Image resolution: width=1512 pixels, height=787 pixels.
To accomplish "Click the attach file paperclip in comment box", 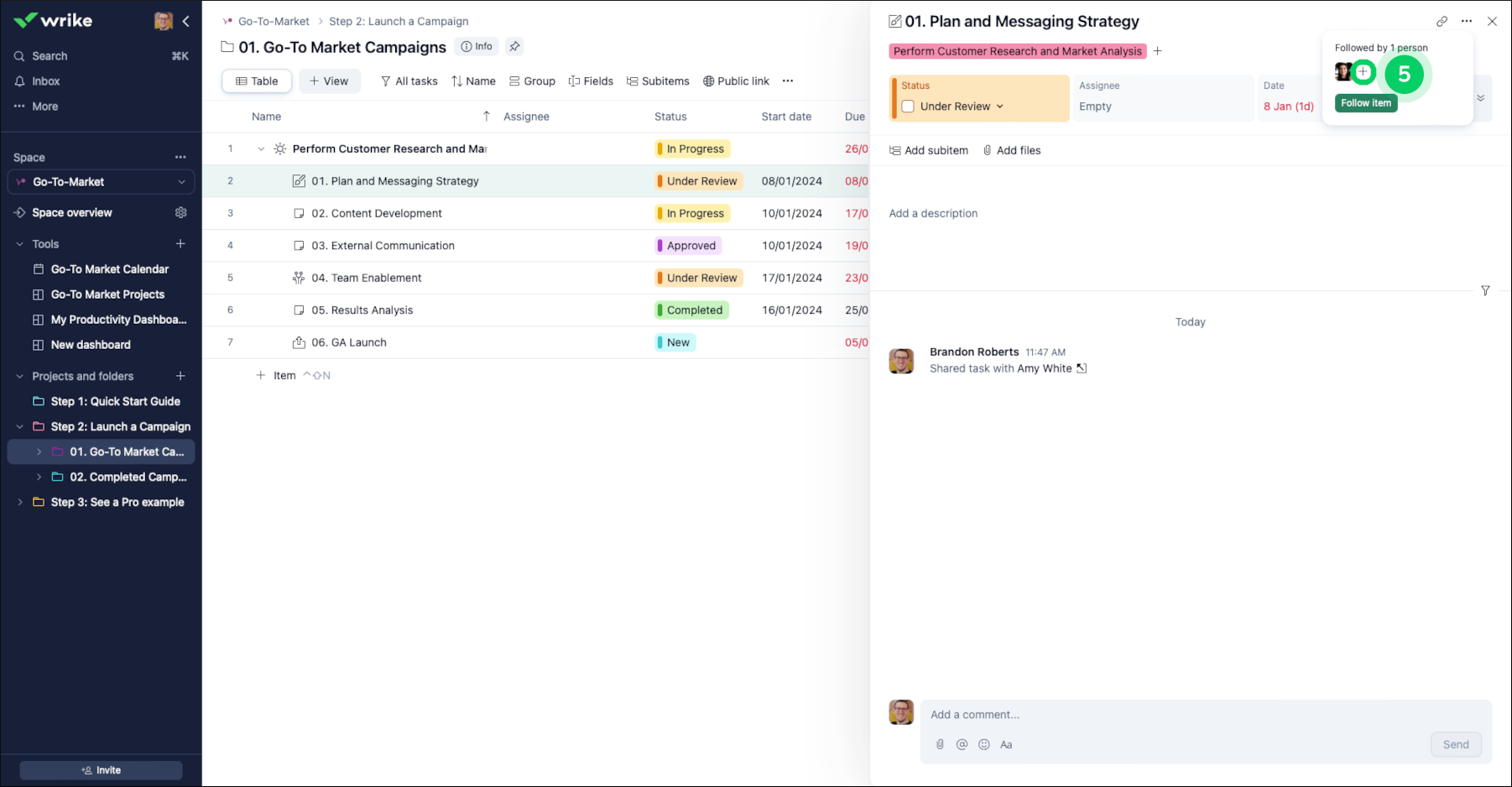I will click(940, 745).
